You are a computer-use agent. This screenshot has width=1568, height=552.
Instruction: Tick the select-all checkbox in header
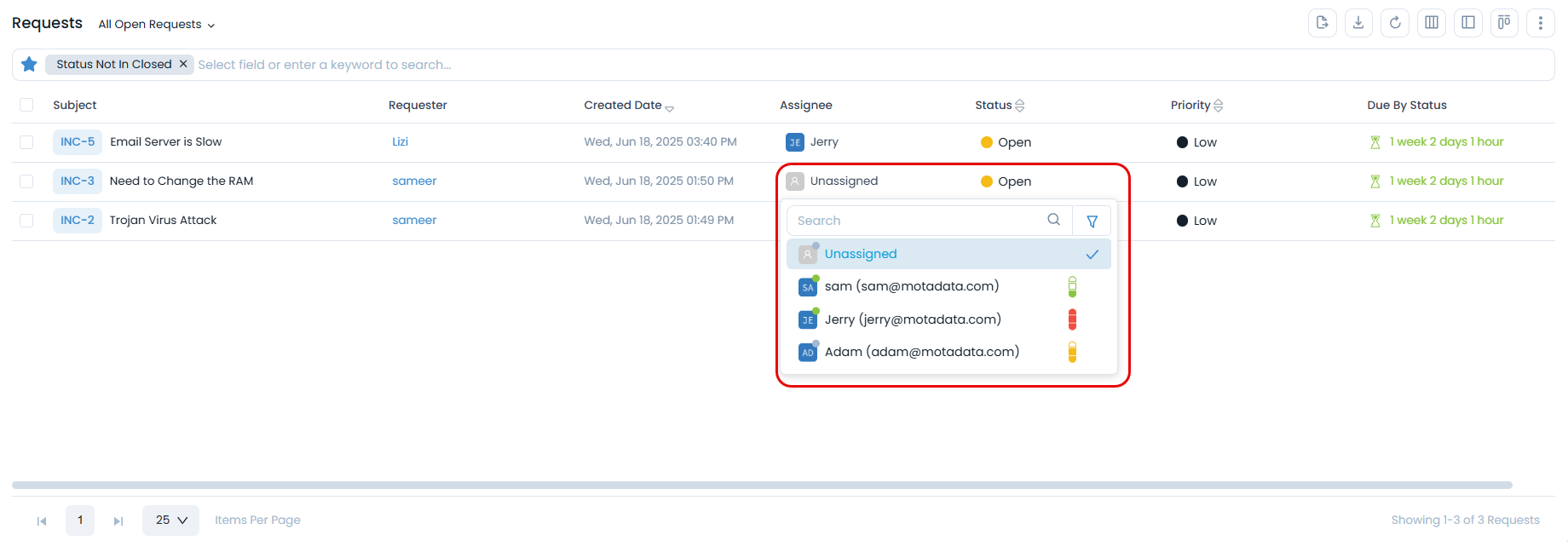click(26, 105)
